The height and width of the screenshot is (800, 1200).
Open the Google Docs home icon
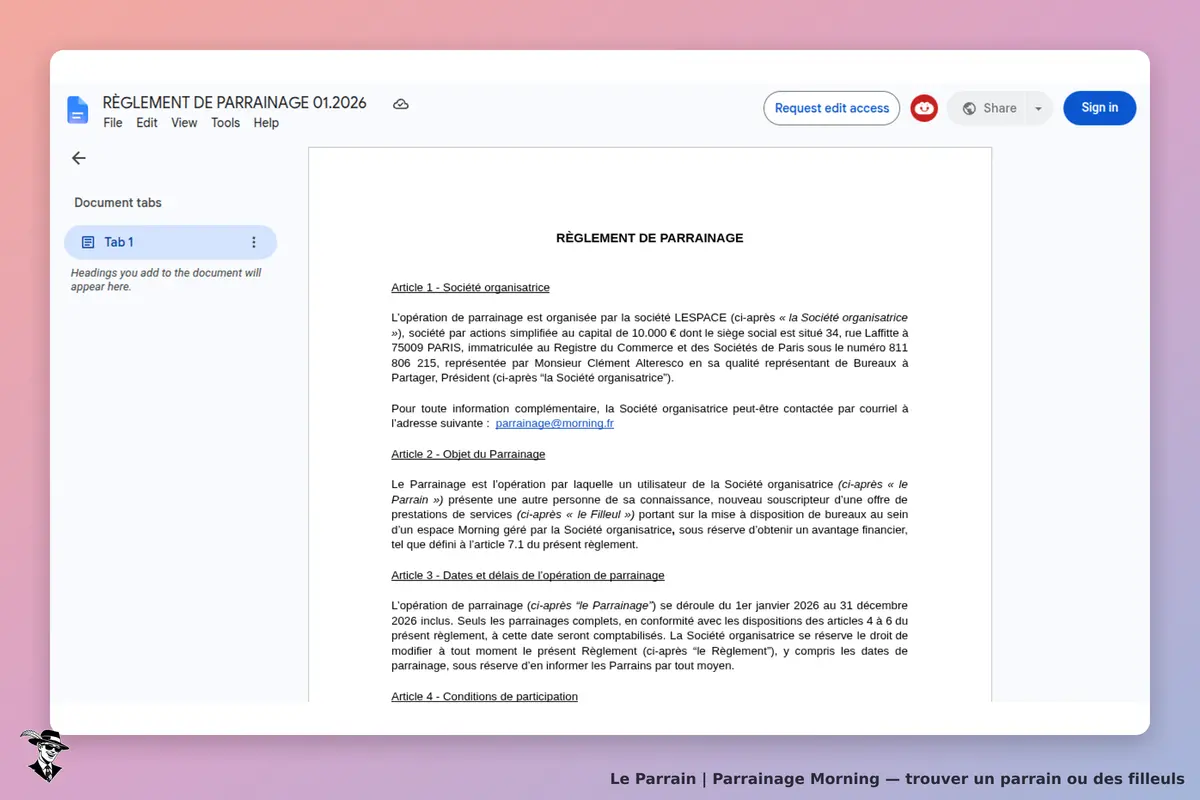78,110
